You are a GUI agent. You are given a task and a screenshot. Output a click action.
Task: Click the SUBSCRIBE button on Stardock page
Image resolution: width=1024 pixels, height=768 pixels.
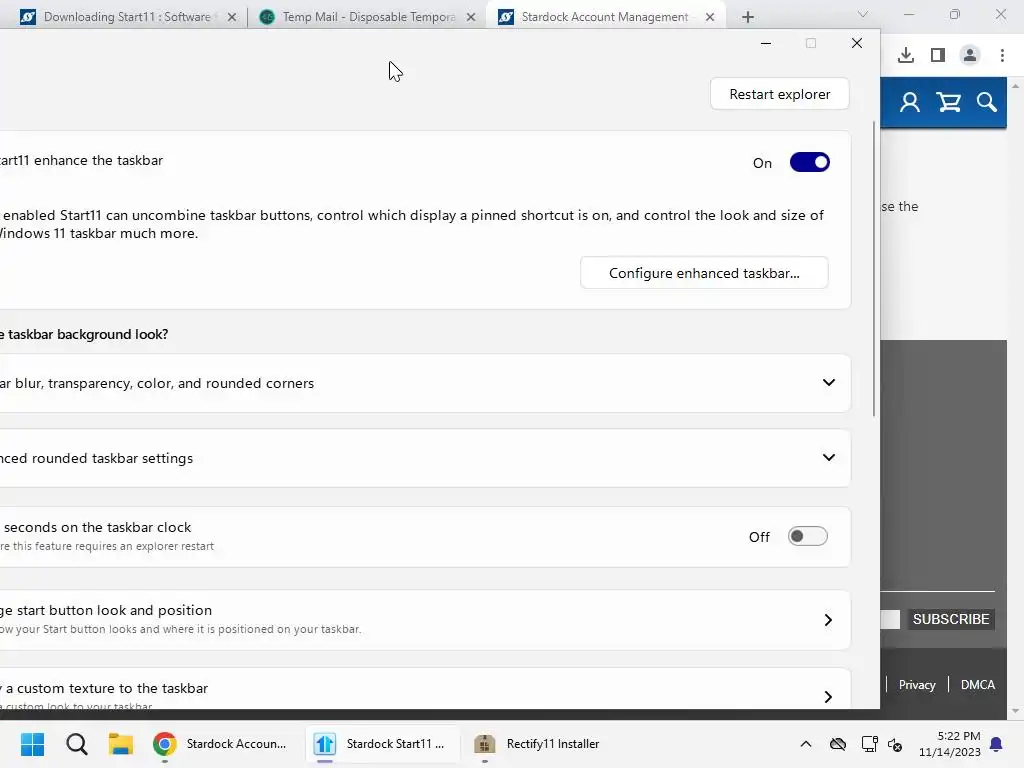[951, 619]
